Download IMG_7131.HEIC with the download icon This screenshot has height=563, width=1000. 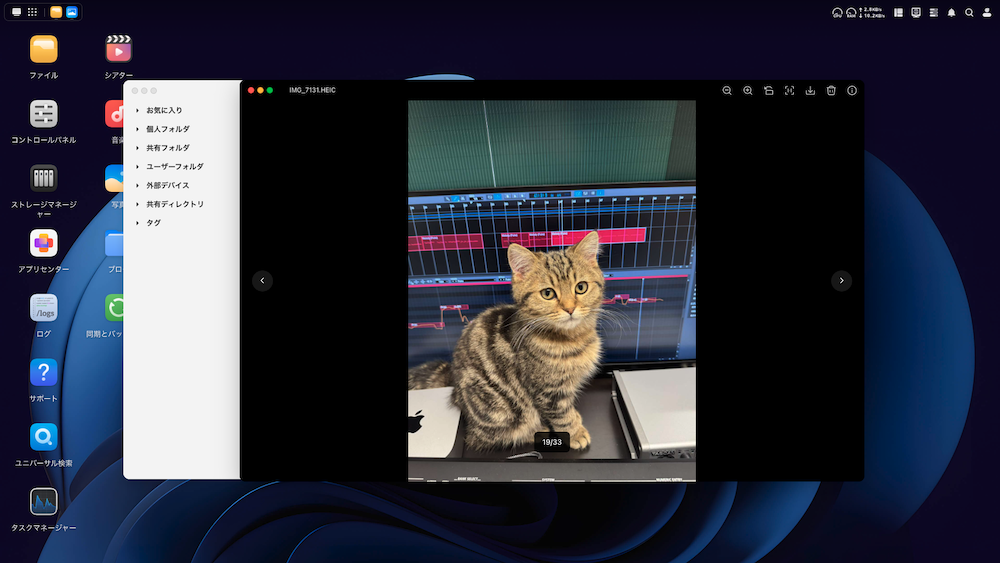(810, 90)
